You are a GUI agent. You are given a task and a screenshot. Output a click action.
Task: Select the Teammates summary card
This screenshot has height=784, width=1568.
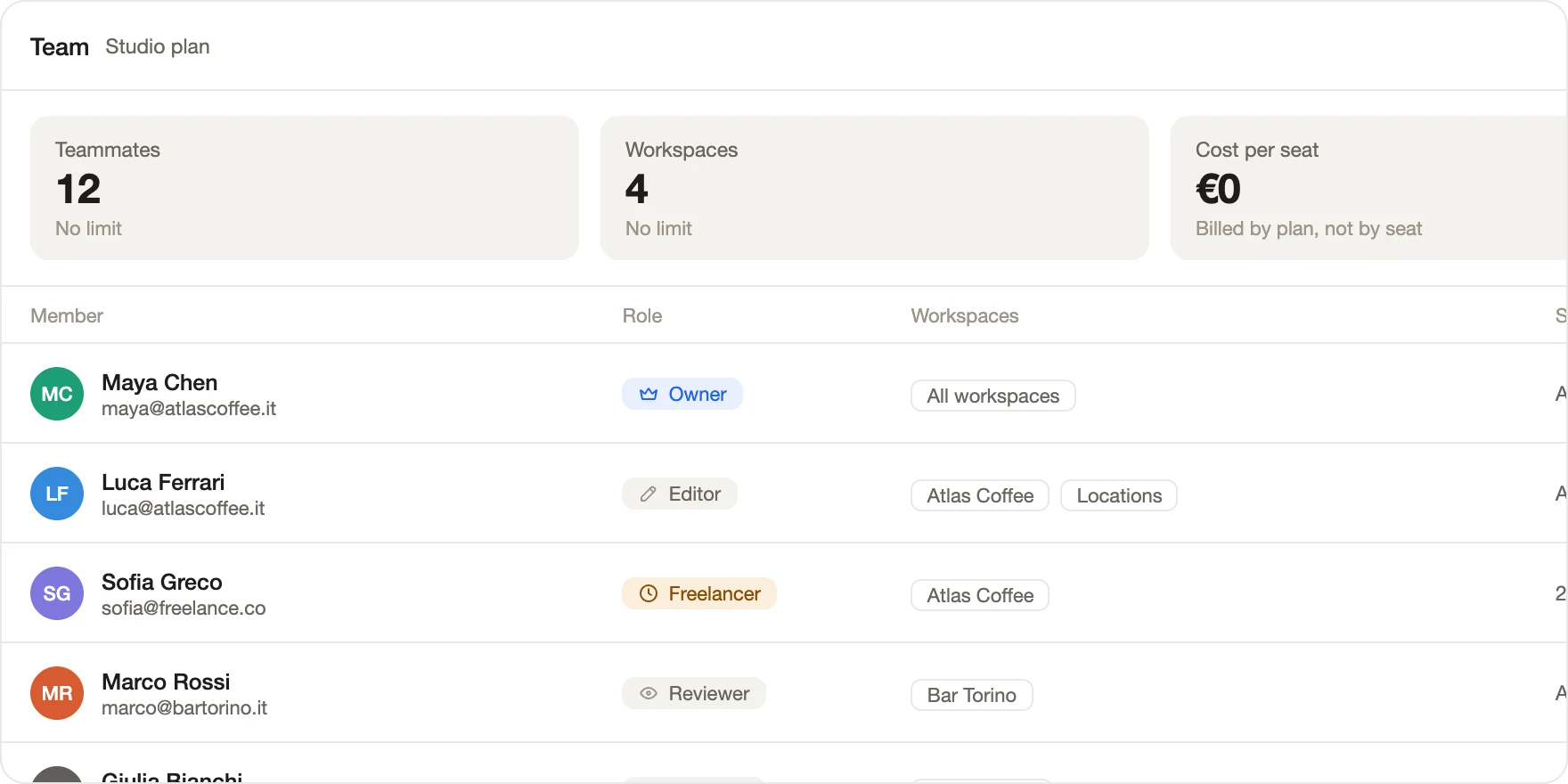click(305, 188)
